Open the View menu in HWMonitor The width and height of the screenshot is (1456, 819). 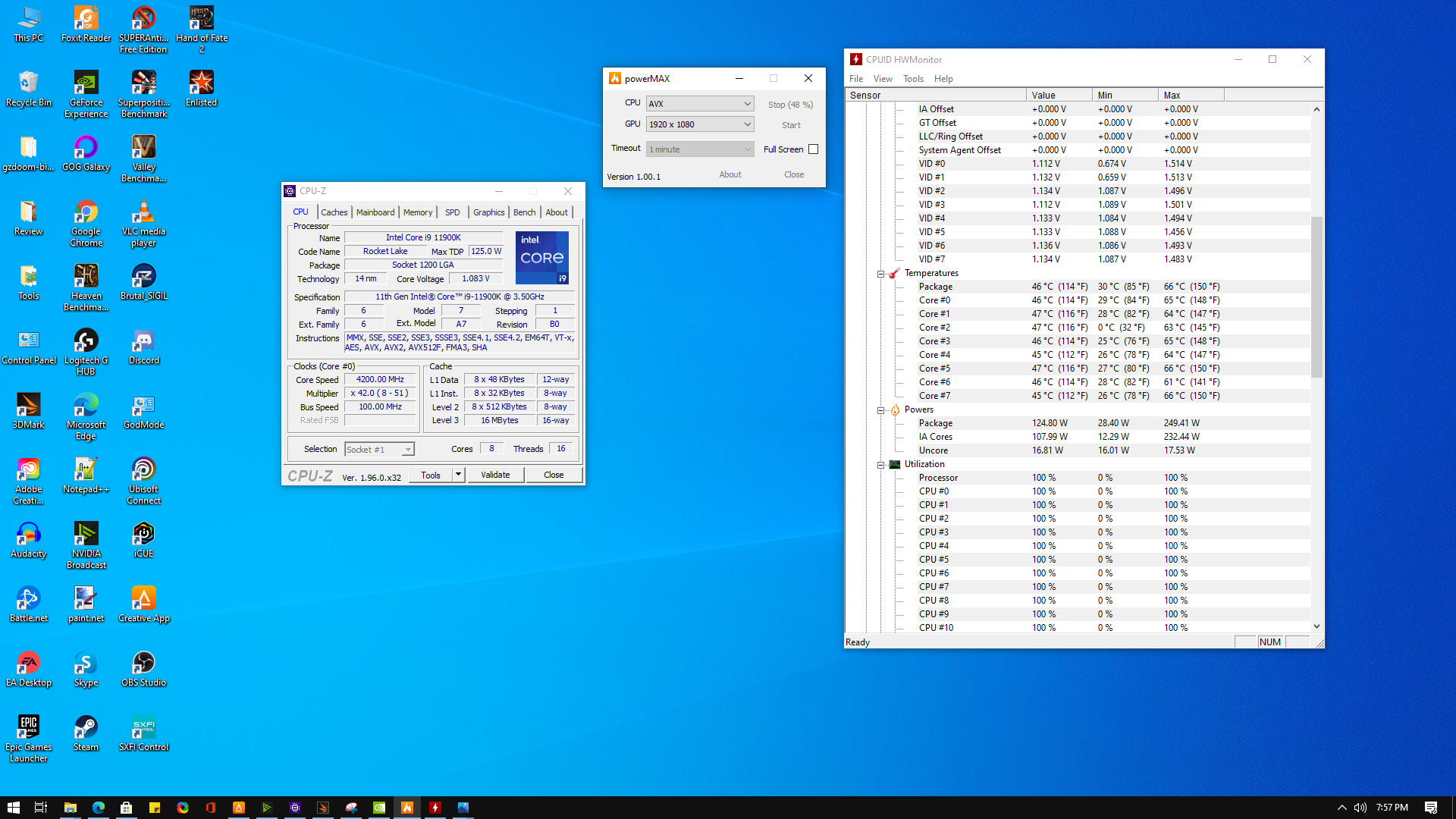[883, 79]
